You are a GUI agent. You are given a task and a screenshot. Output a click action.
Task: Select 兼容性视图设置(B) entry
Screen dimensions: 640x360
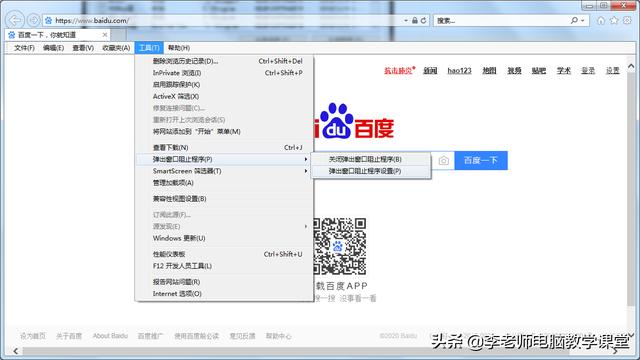point(224,199)
